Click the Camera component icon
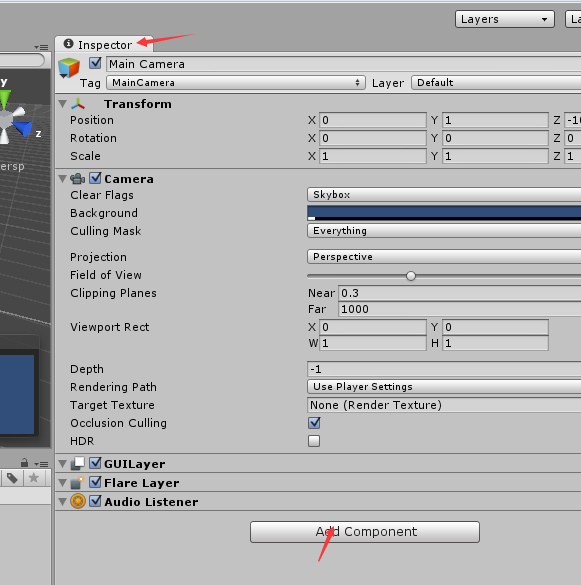The height and width of the screenshot is (585, 581). coord(78,179)
